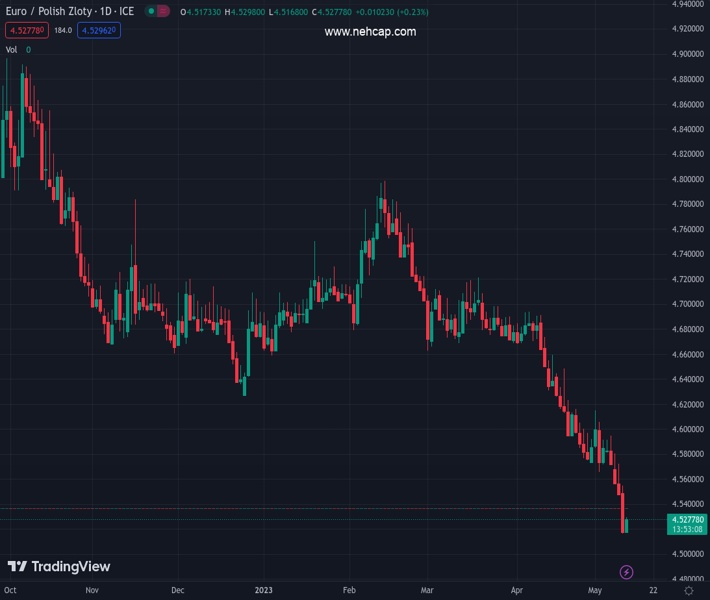Screen dimensions: 710x600
Task: Click the red sell price 4.527780
Action: 26,30
